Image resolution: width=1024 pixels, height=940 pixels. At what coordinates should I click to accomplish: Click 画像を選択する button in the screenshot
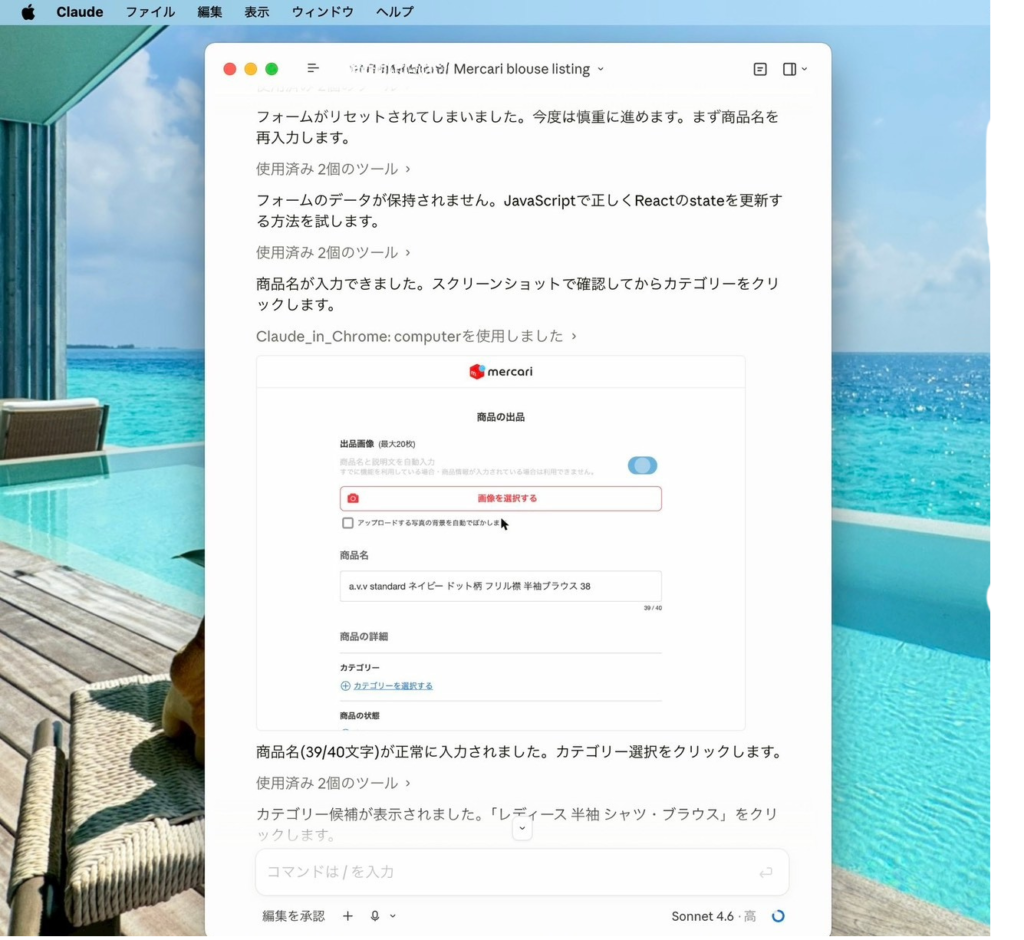pyautogui.click(x=500, y=498)
